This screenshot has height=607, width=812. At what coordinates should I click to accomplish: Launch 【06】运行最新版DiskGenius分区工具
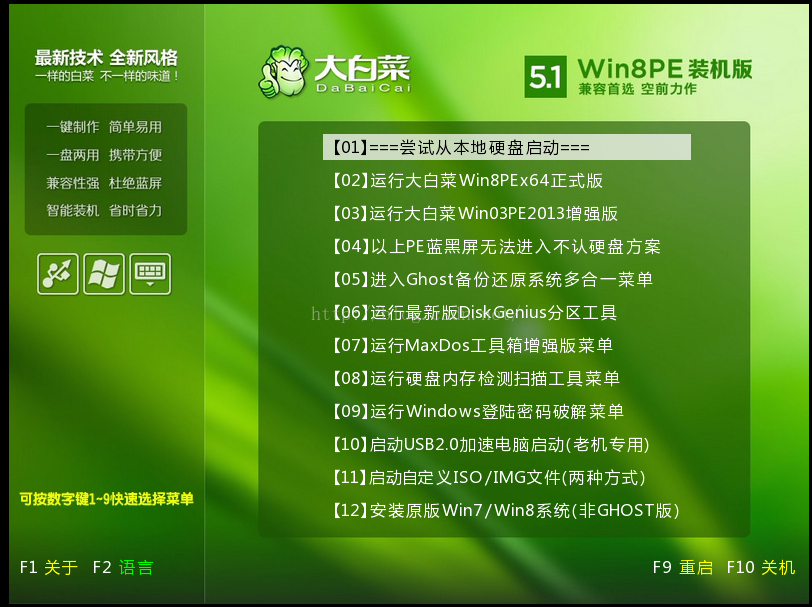pyautogui.click(x=474, y=312)
